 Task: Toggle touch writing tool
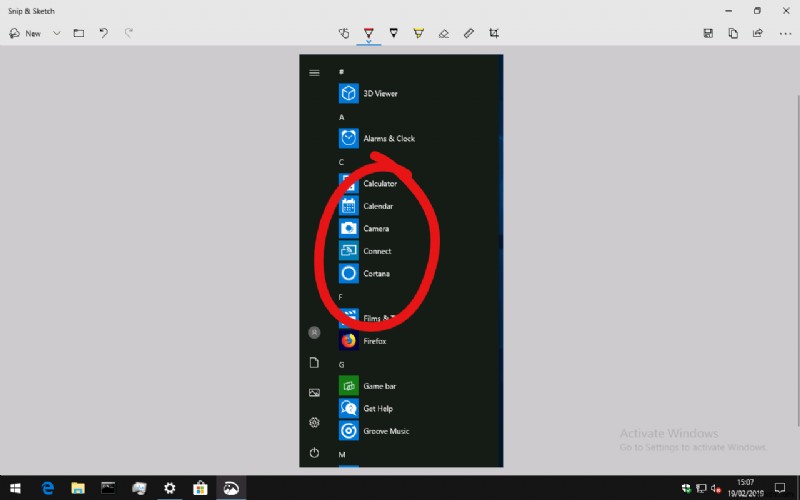point(344,33)
